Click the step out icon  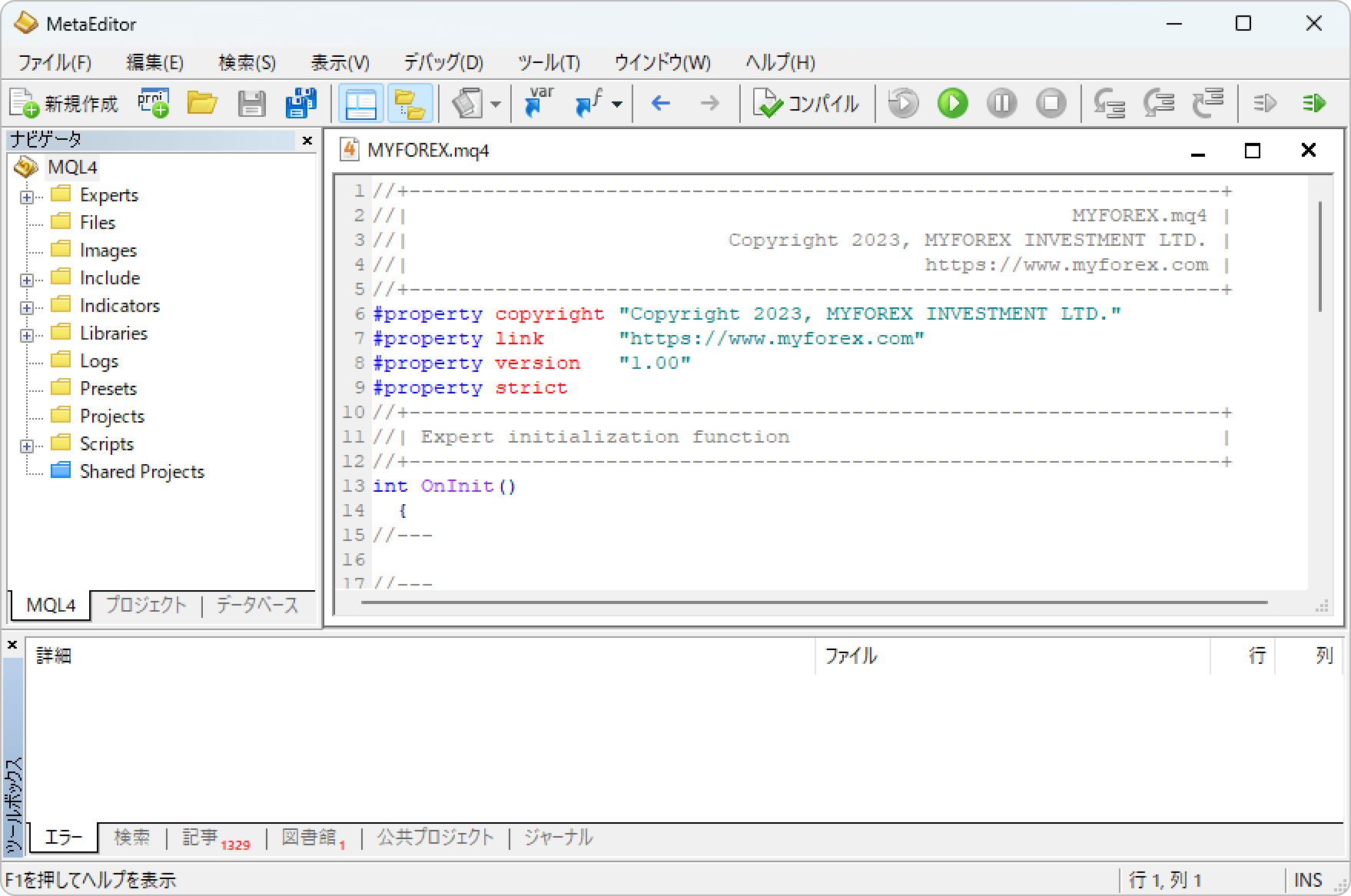click(x=1207, y=103)
